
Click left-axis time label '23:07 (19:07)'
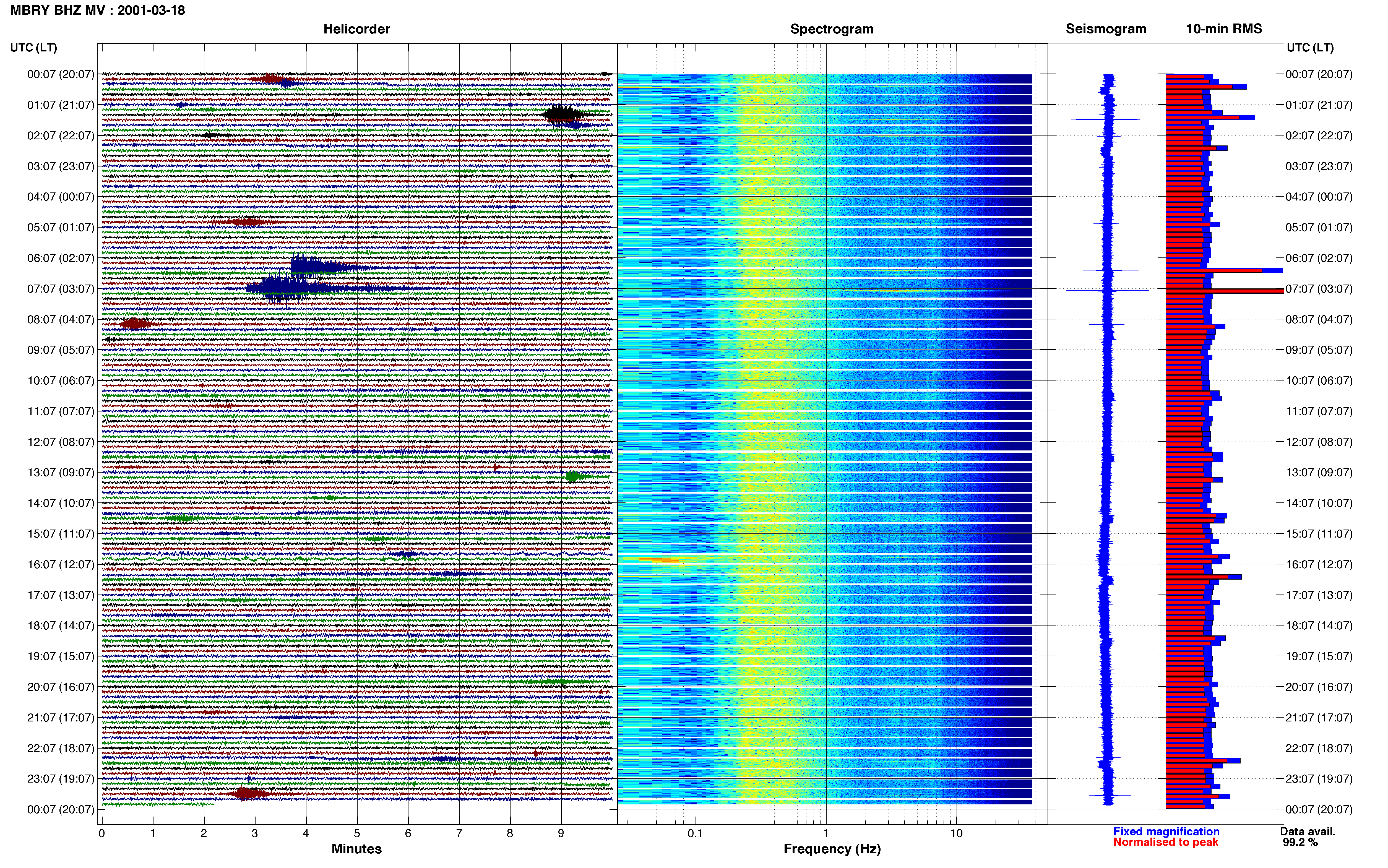[61, 779]
